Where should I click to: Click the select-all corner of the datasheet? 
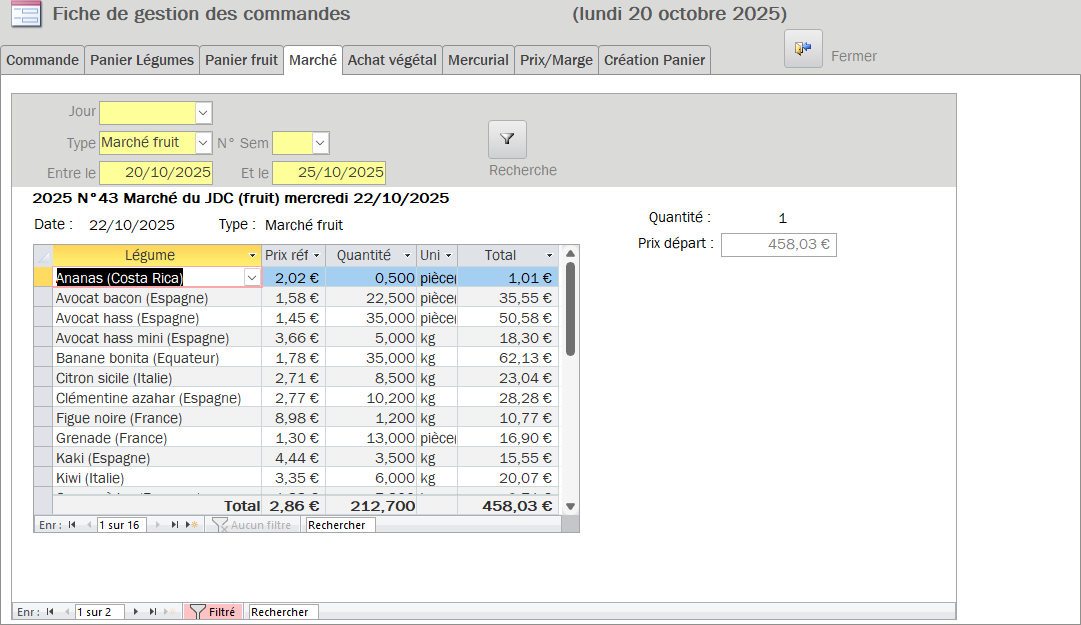43,256
